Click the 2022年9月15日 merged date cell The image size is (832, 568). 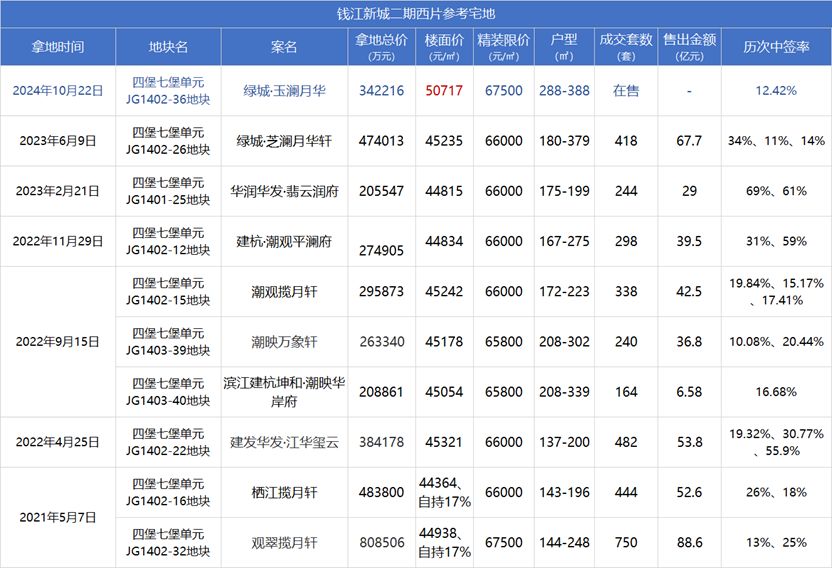click(58, 342)
